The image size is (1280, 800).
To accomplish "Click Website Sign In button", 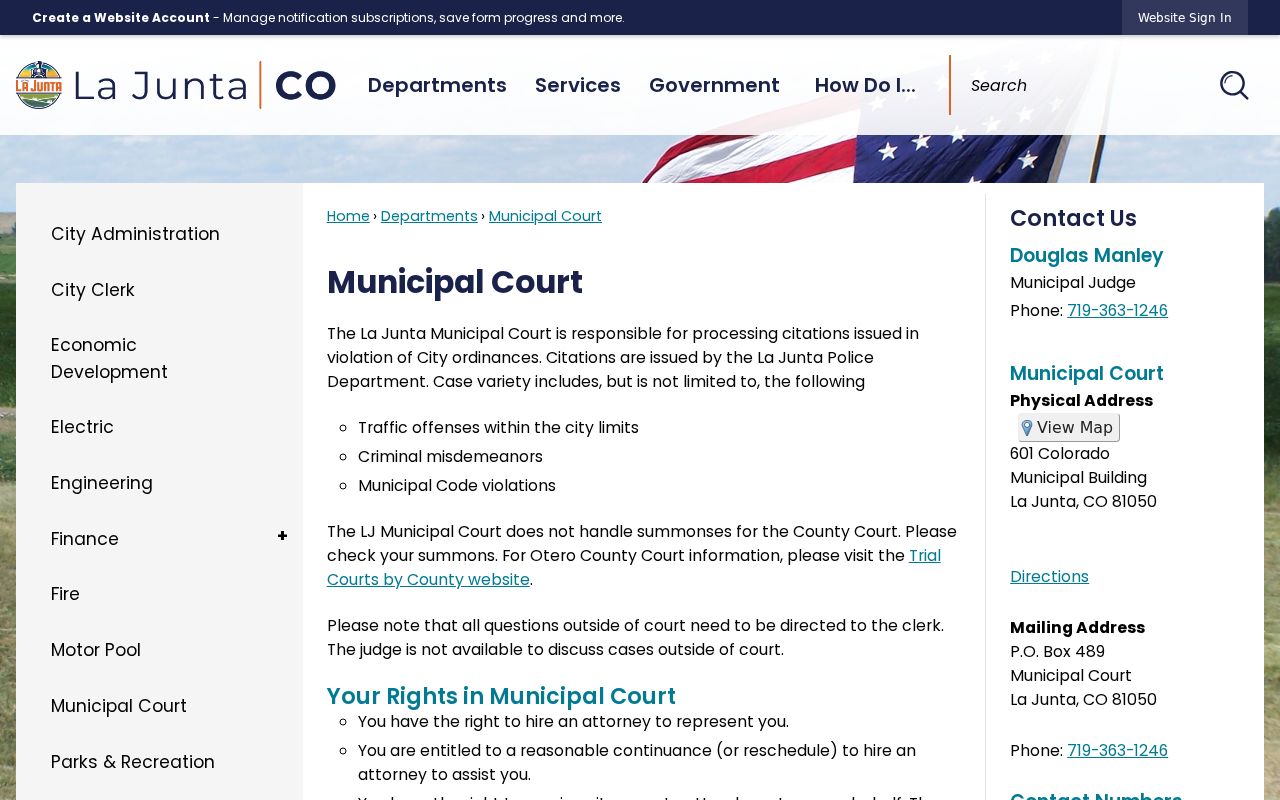I will [x=1184, y=18].
